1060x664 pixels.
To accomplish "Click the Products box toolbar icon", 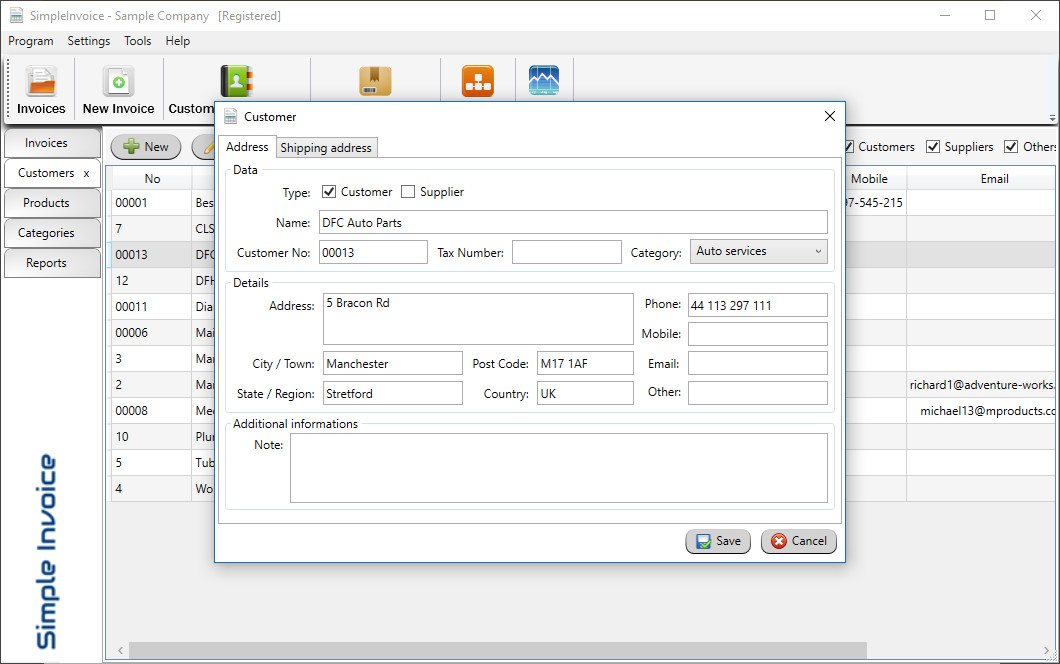I will pos(375,81).
